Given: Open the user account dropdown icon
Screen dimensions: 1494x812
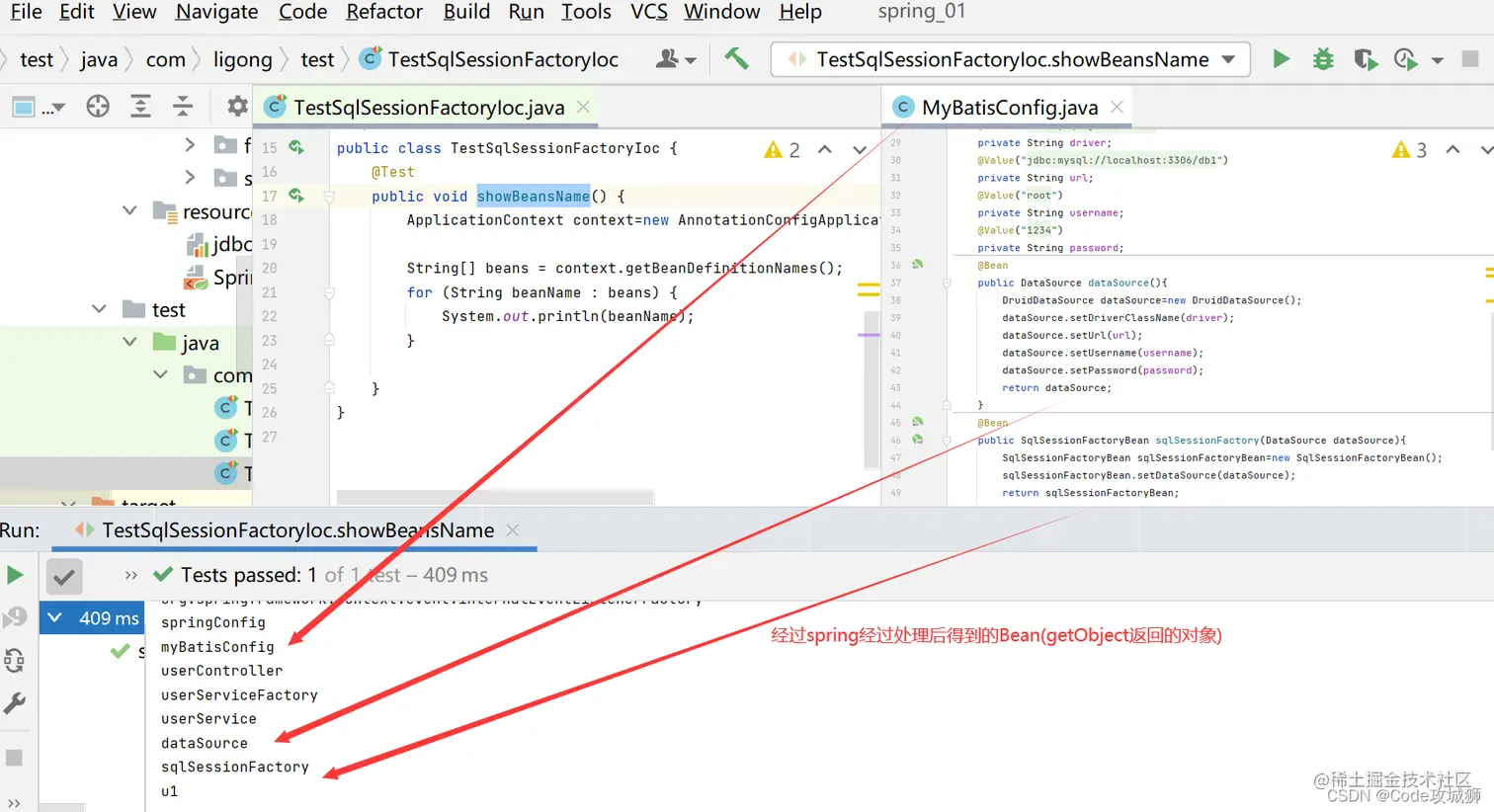Looking at the screenshot, I should (x=676, y=59).
